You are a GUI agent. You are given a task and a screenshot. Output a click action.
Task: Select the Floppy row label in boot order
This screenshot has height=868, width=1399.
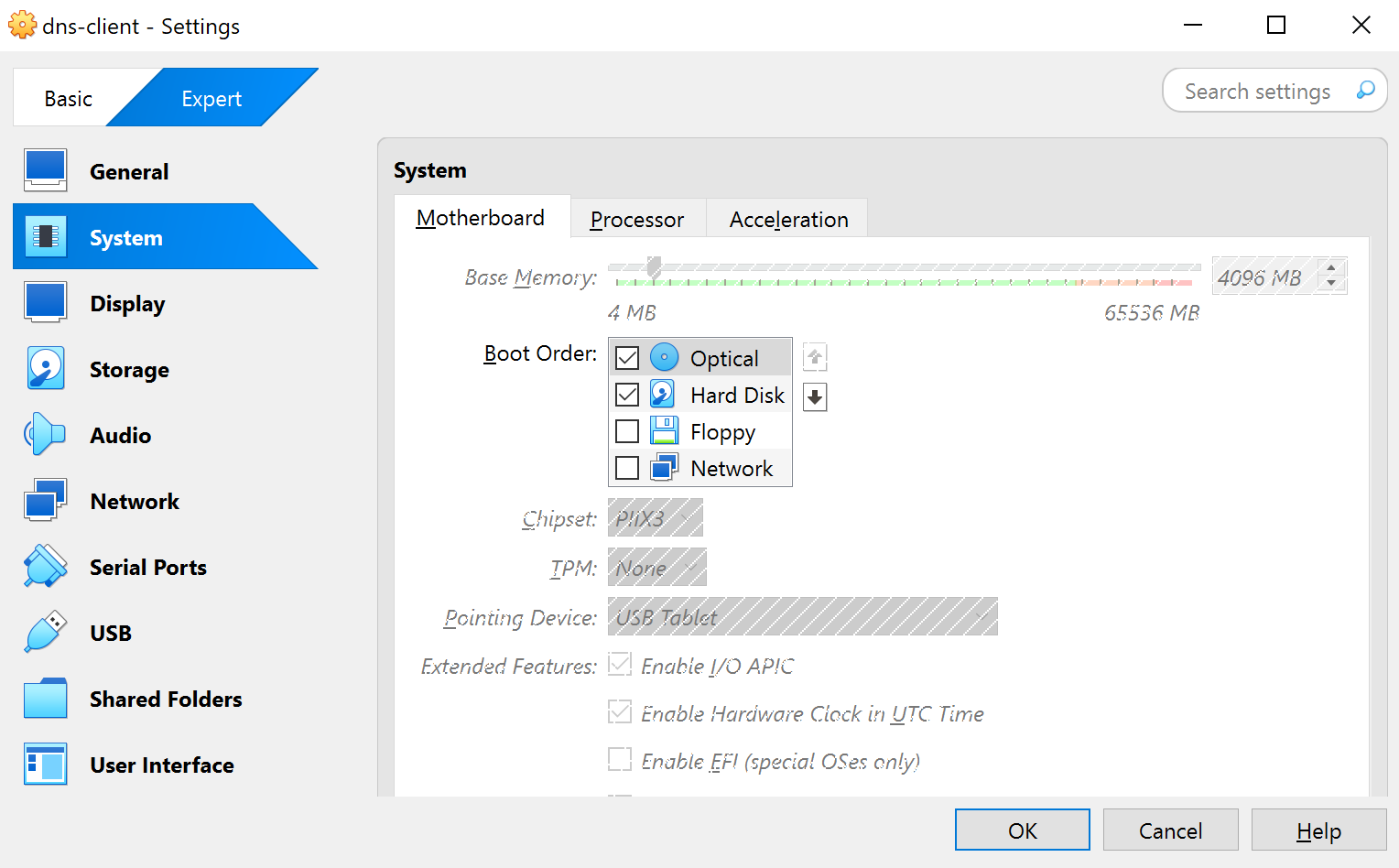pyautogui.click(x=722, y=431)
